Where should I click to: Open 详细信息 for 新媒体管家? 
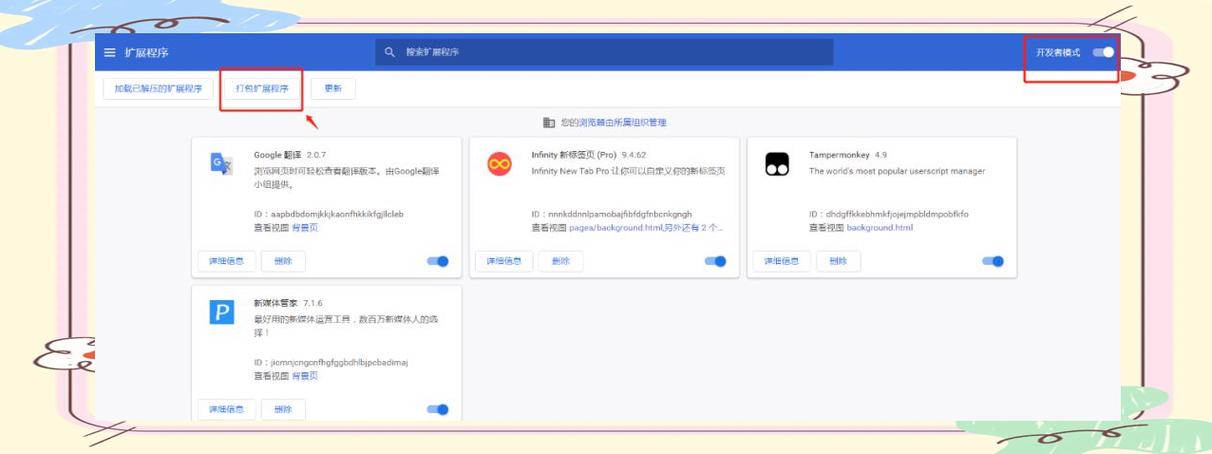pos(226,409)
